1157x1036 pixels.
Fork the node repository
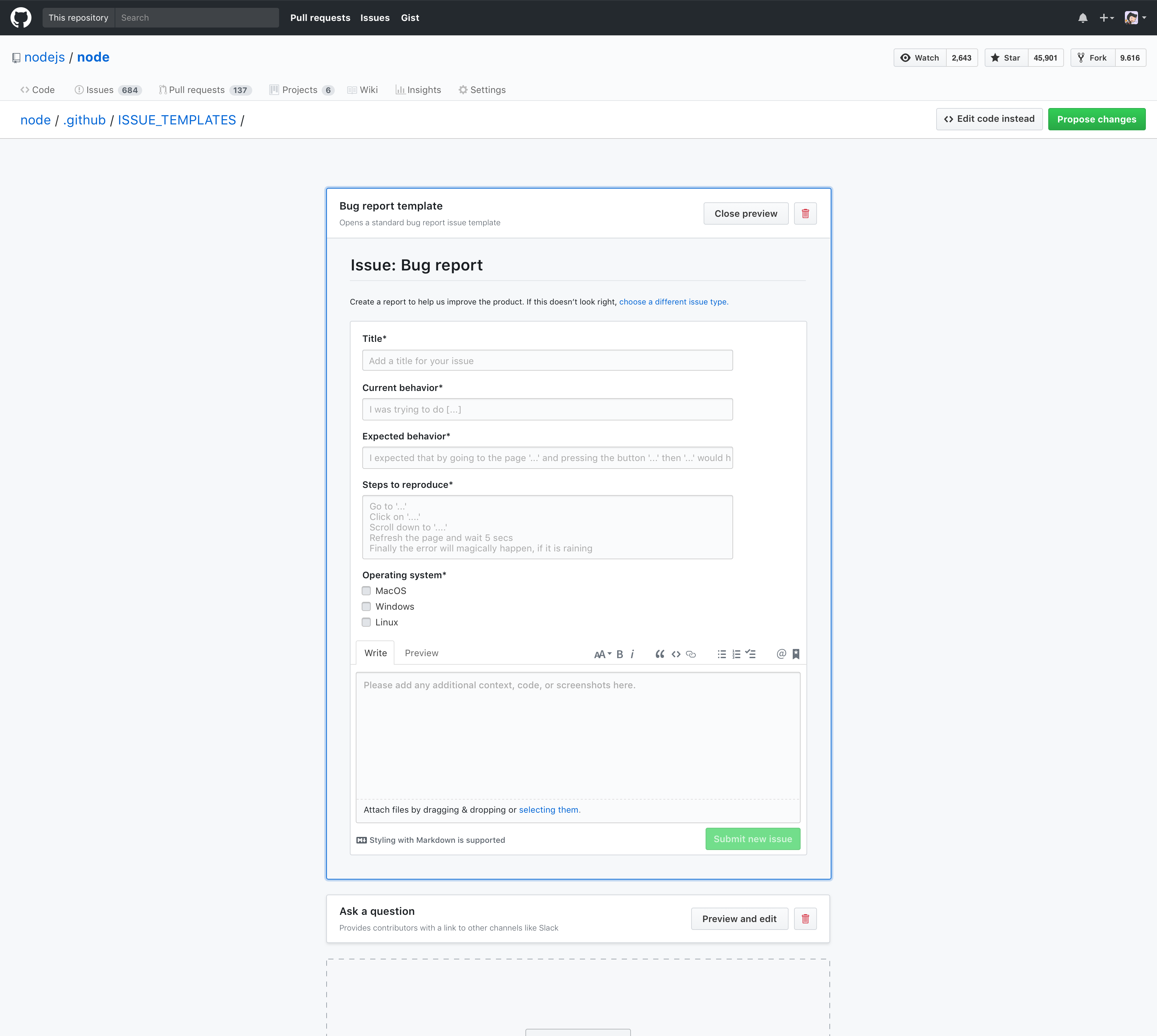[1093, 58]
